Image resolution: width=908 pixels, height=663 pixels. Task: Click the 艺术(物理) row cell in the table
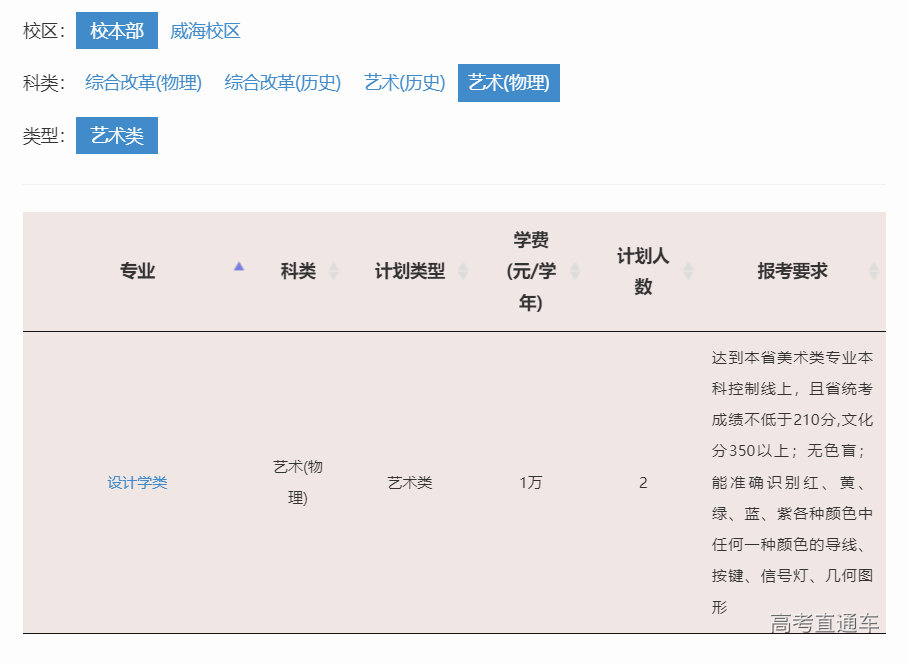[296, 481]
